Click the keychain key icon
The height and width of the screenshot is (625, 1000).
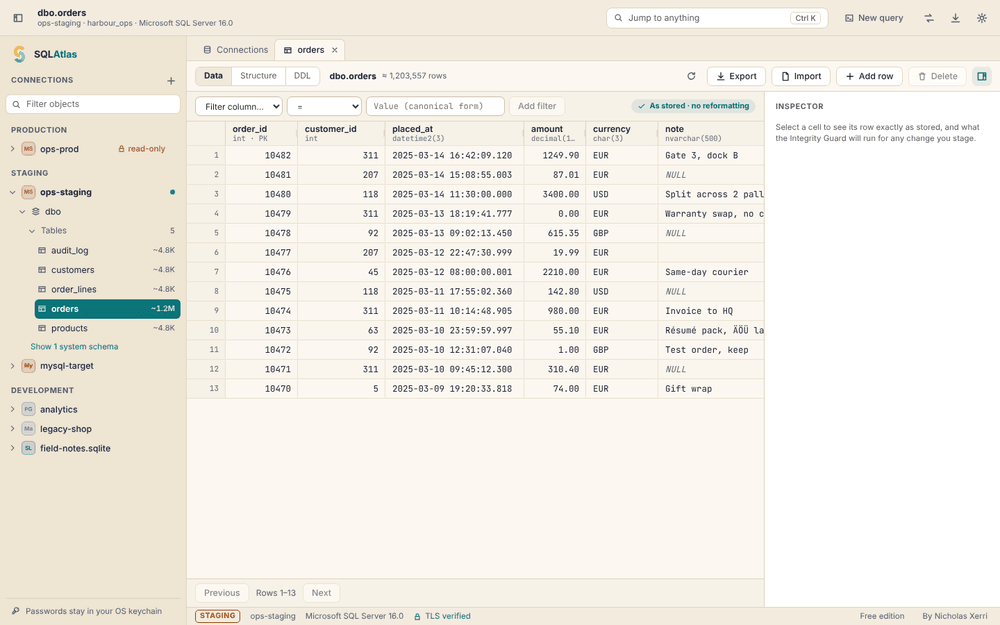(16, 611)
